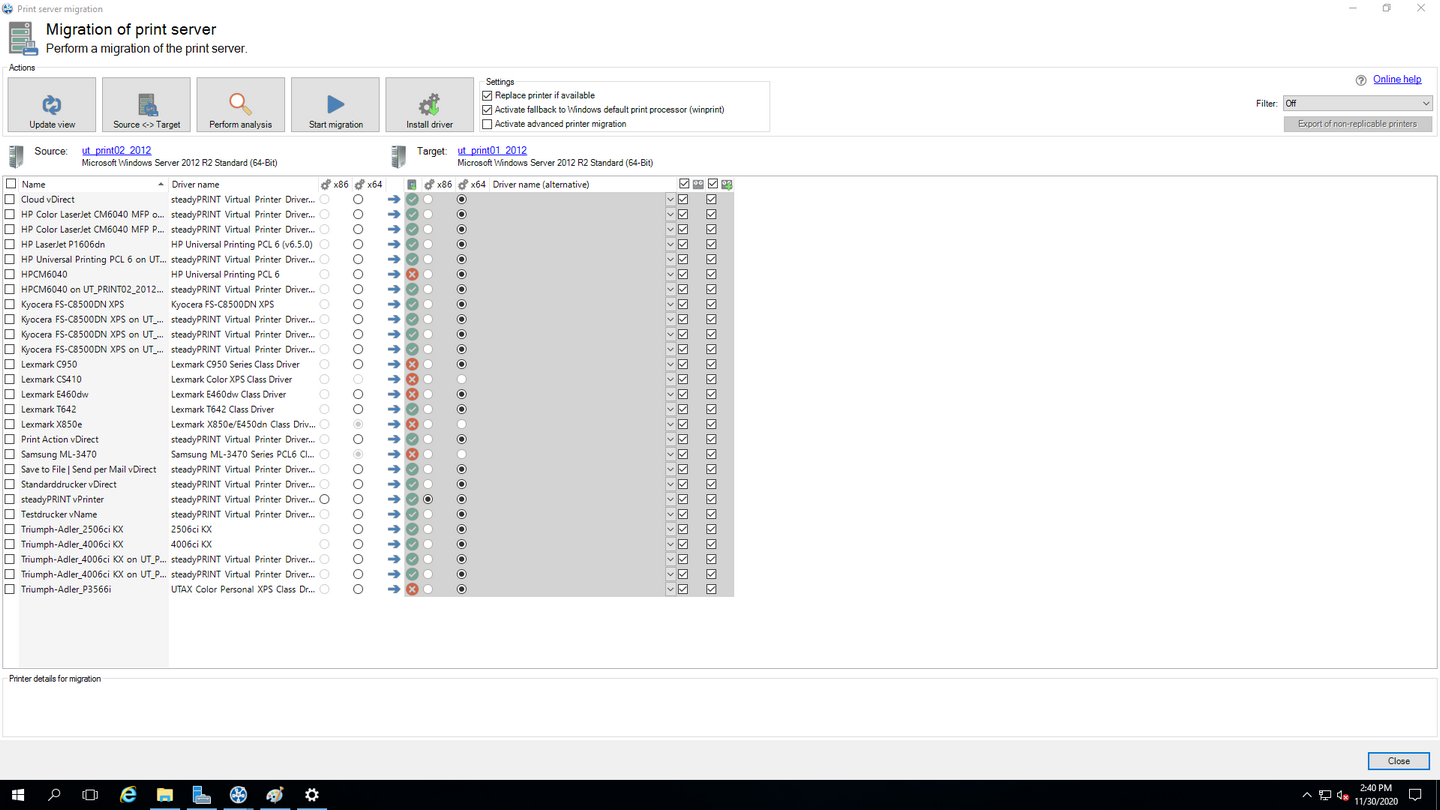Screen dimensions: 1440x810
Task: Click the source x64 column header
Action: pyautogui.click(x=368, y=184)
